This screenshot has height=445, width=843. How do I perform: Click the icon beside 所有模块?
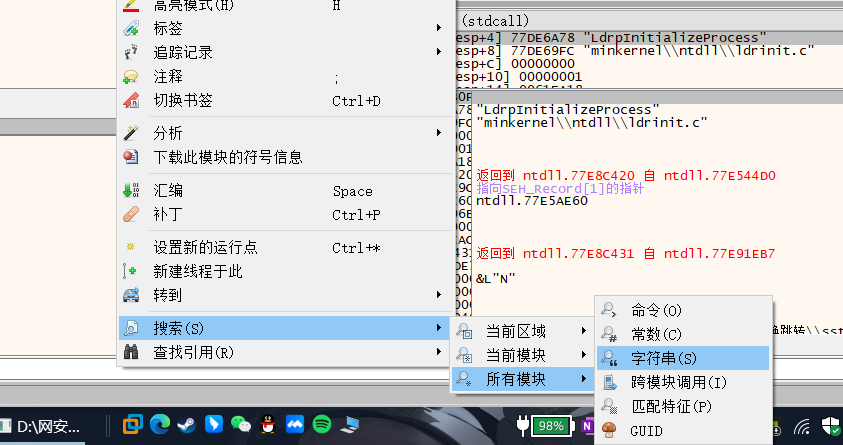[x=464, y=379]
